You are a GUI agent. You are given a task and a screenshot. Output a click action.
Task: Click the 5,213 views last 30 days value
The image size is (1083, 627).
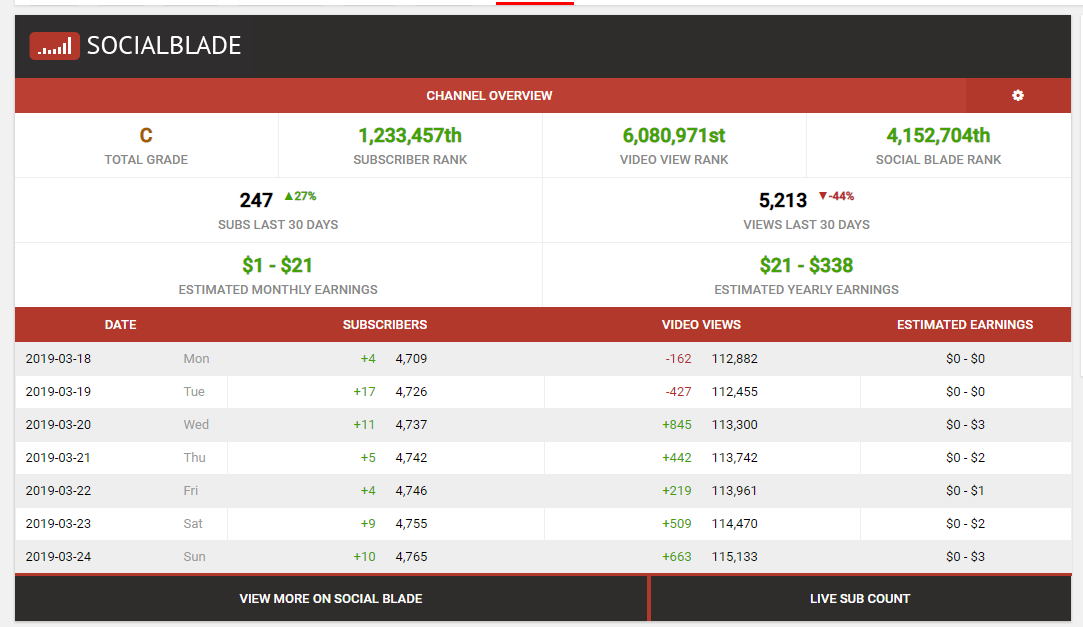tap(783, 200)
